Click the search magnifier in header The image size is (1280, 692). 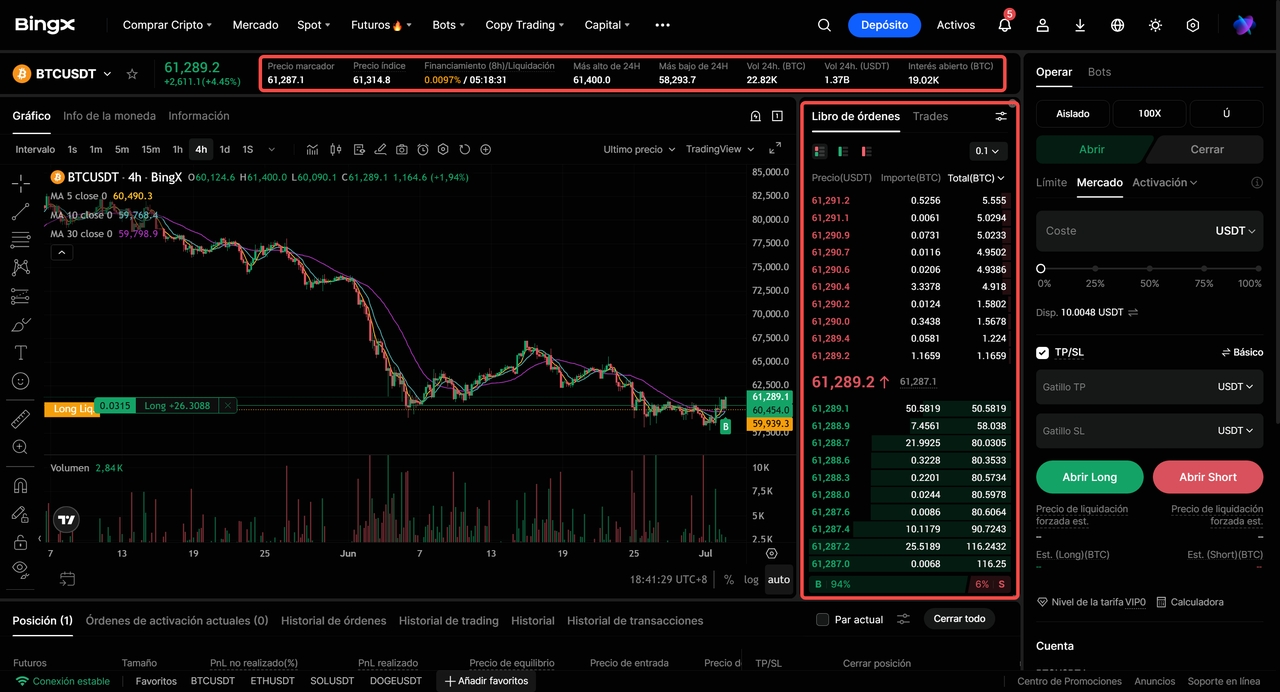click(x=824, y=25)
